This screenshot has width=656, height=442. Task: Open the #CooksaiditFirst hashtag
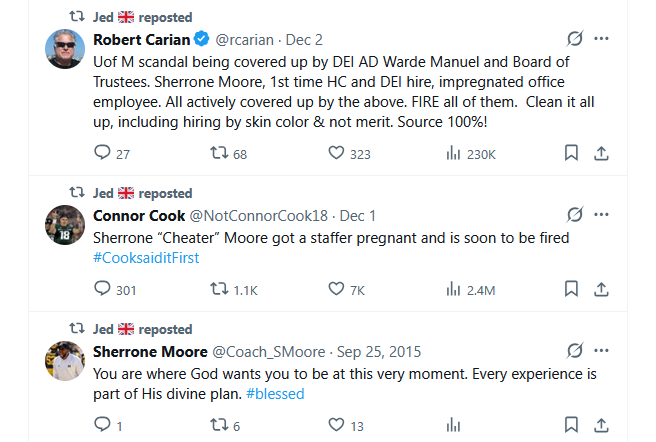(146, 257)
